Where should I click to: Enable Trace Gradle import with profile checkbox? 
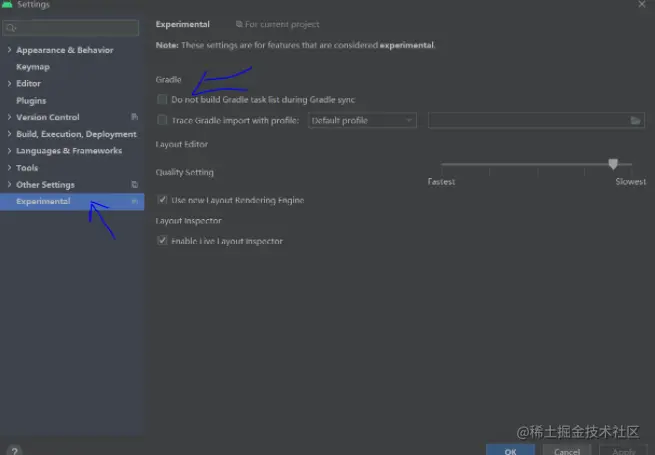(x=162, y=120)
